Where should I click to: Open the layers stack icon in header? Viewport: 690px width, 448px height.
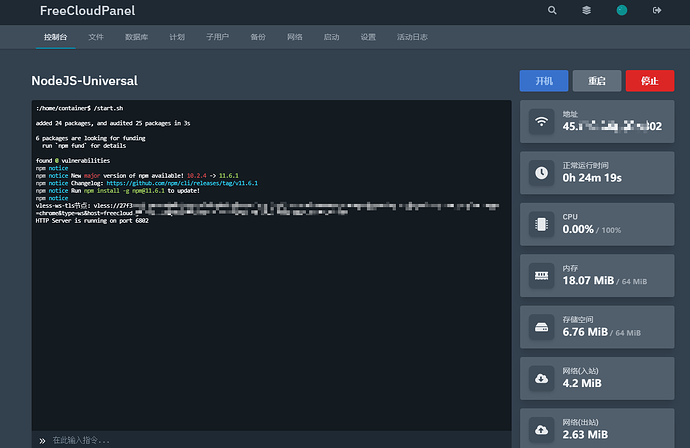pos(586,11)
